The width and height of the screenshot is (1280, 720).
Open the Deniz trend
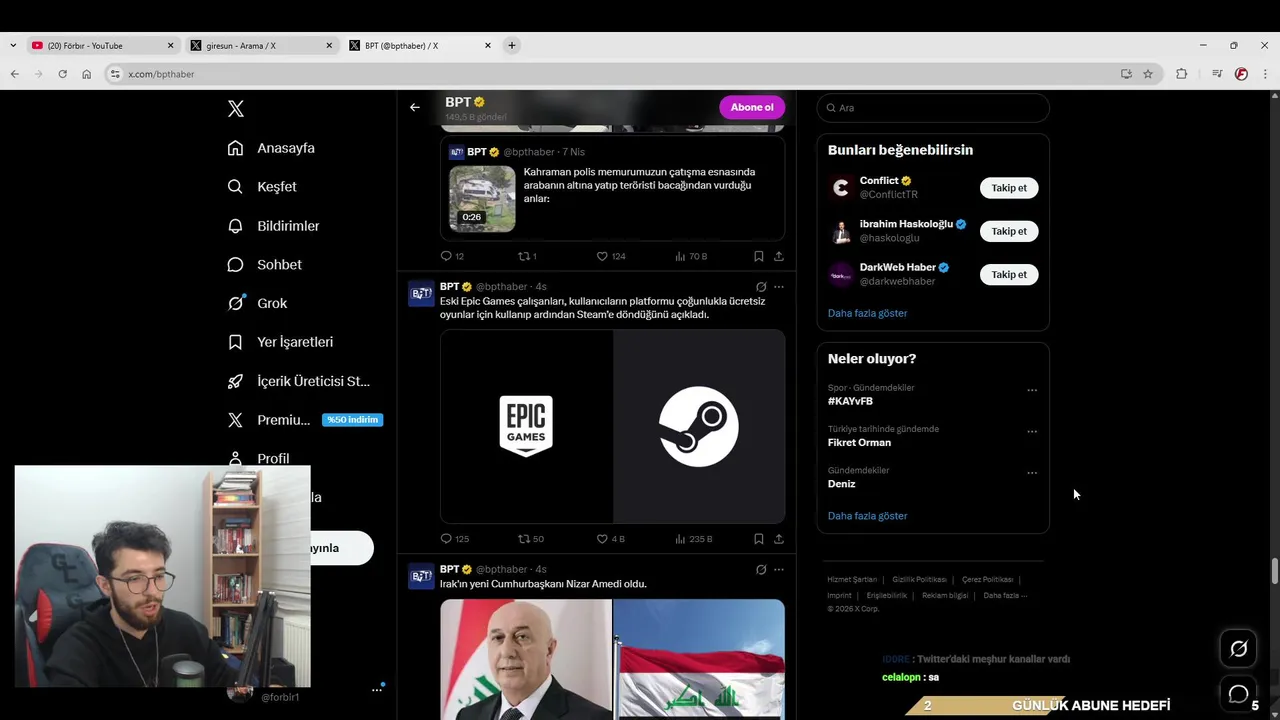pyautogui.click(x=841, y=484)
